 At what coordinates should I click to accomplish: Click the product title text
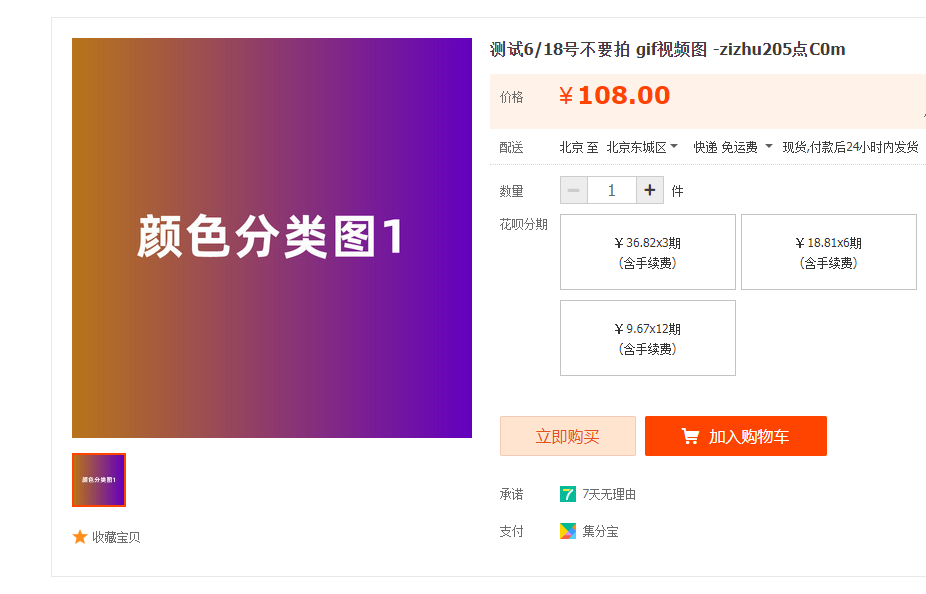tap(667, 50)
